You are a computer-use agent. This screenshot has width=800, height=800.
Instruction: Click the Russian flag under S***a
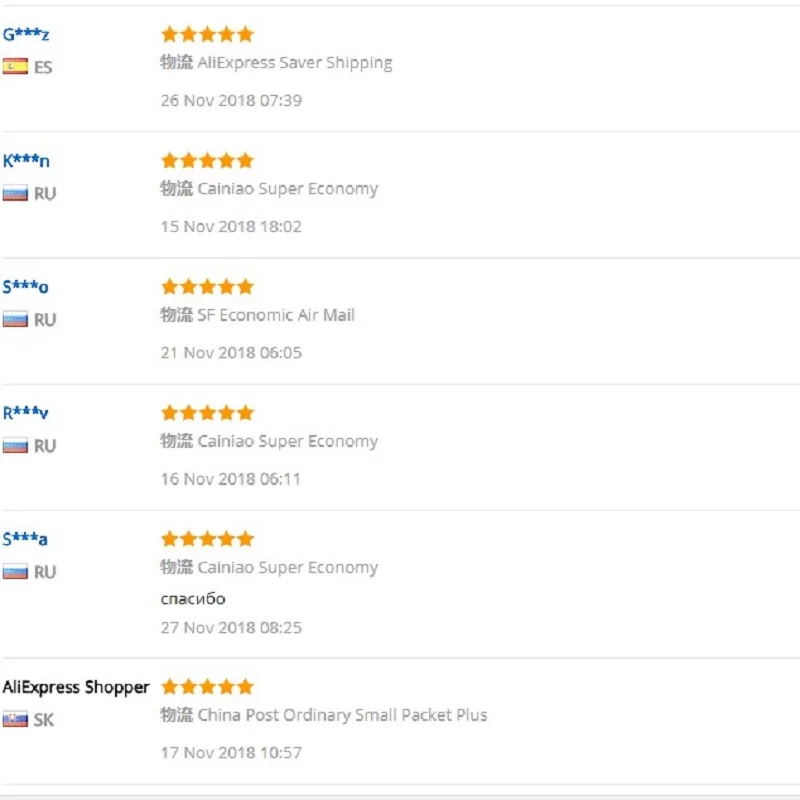click(x=15, y=572)
